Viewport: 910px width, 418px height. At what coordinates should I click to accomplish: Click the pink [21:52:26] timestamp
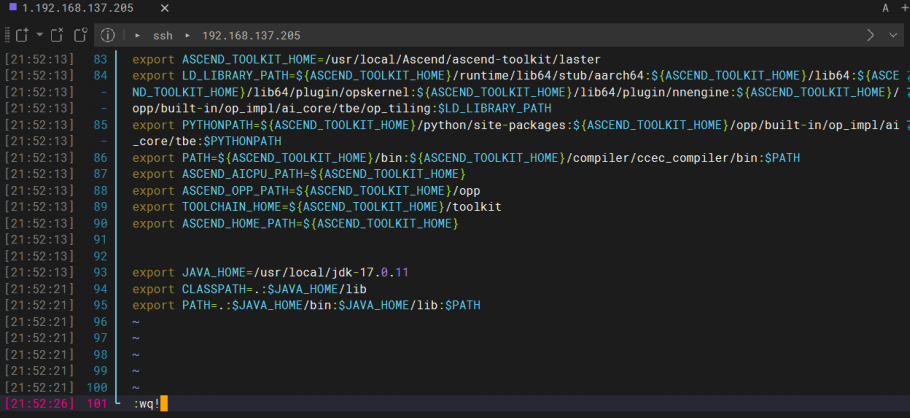[x=39, y=404]
